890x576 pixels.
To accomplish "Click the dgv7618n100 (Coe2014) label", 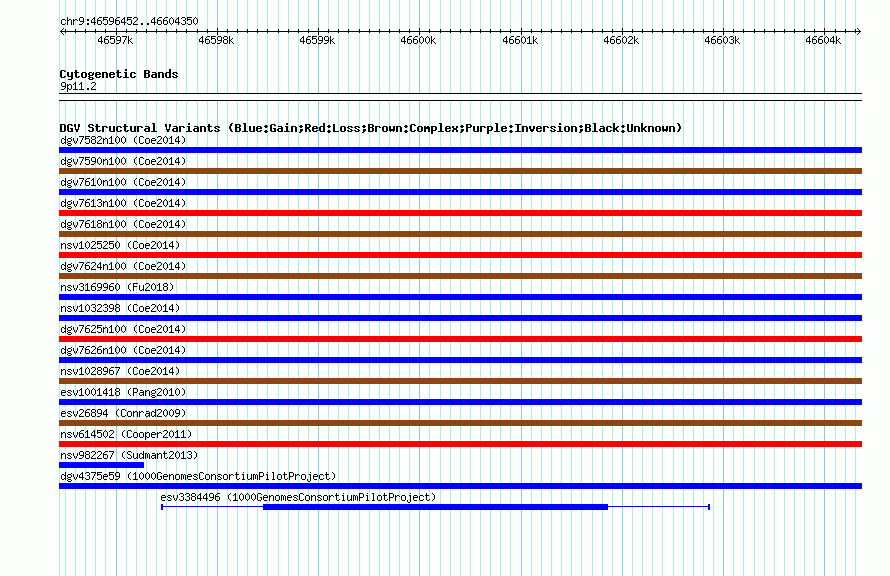I will [x=123, y=224].
